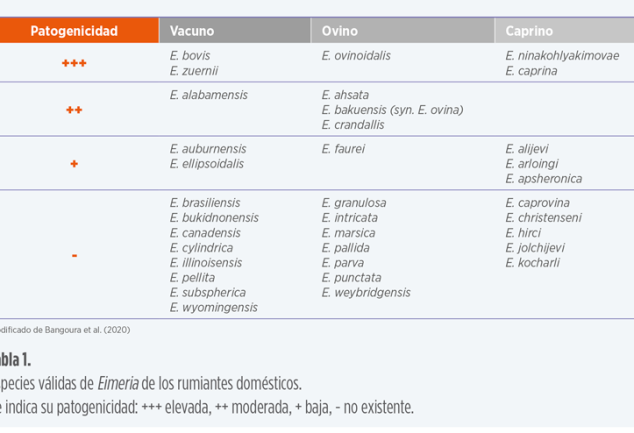Click the E. kocharli entry
This screenshot has height=433, width=634.
pos(532,263)
